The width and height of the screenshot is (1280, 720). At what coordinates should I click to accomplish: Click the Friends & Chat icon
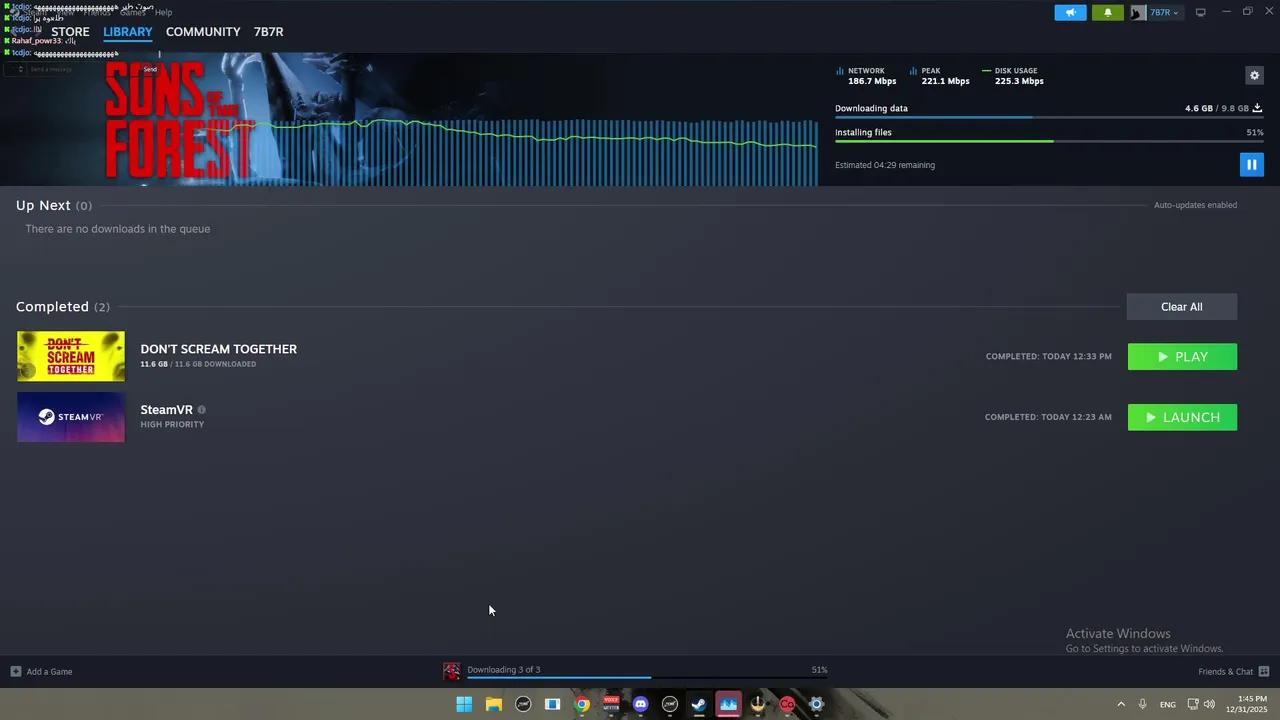pyautogui.click(x=1263, y=672)
